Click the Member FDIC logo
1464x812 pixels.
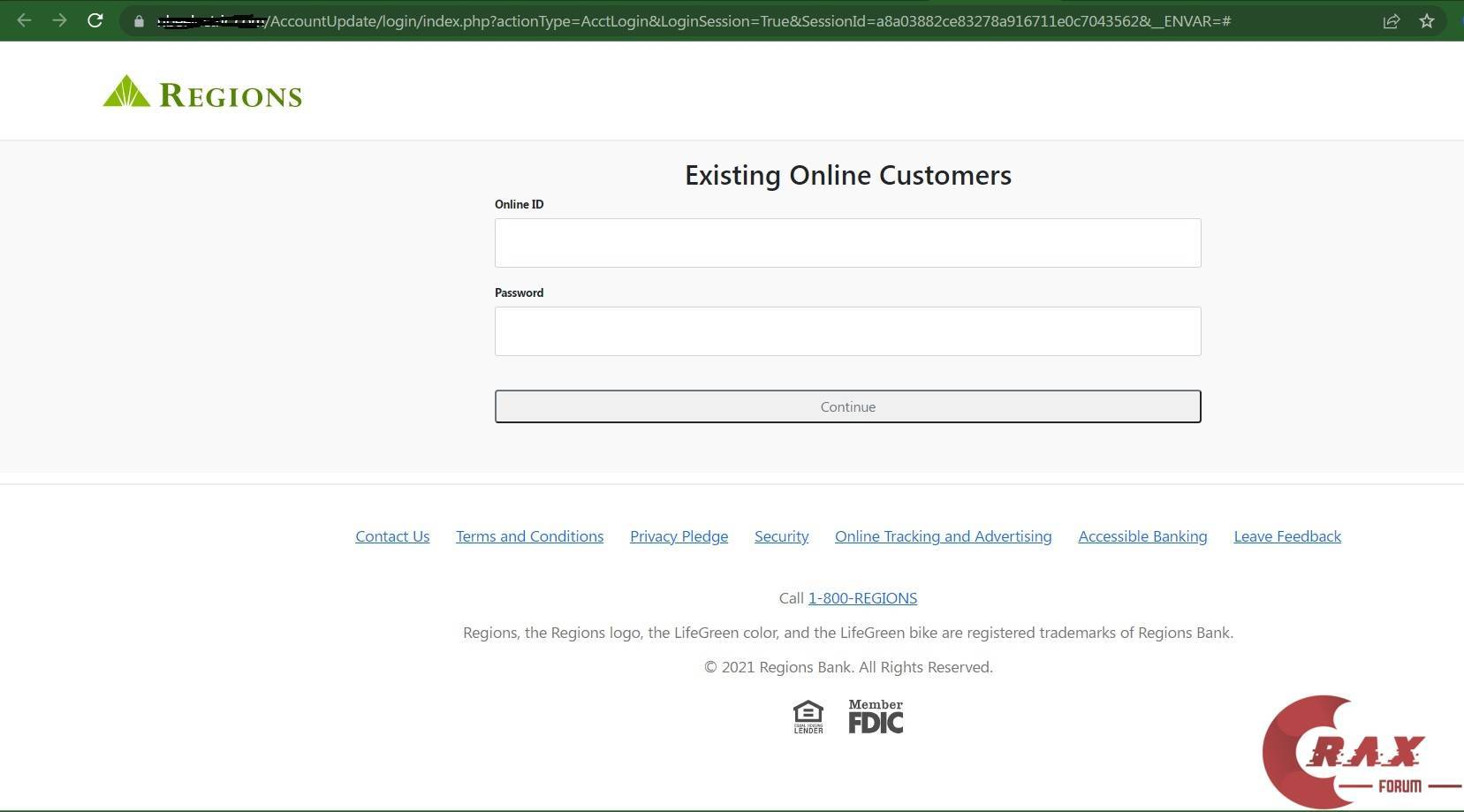click(x=876, y=717)
